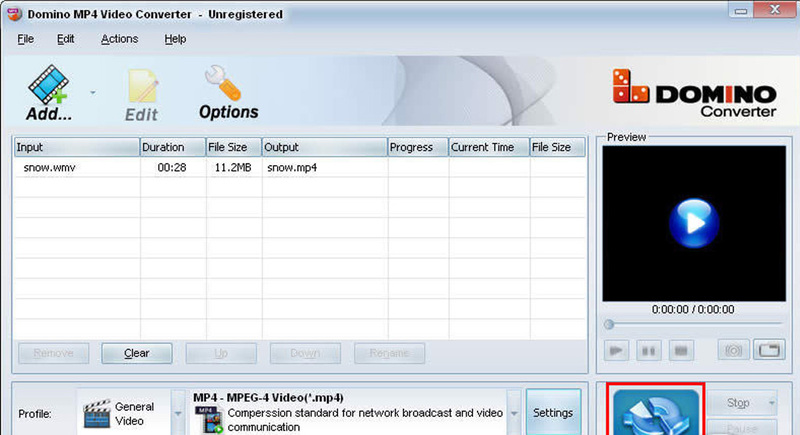This screenshot has width=800, height=435.
Task: Click the Progress column header
Action: click(x=418, y=147)
